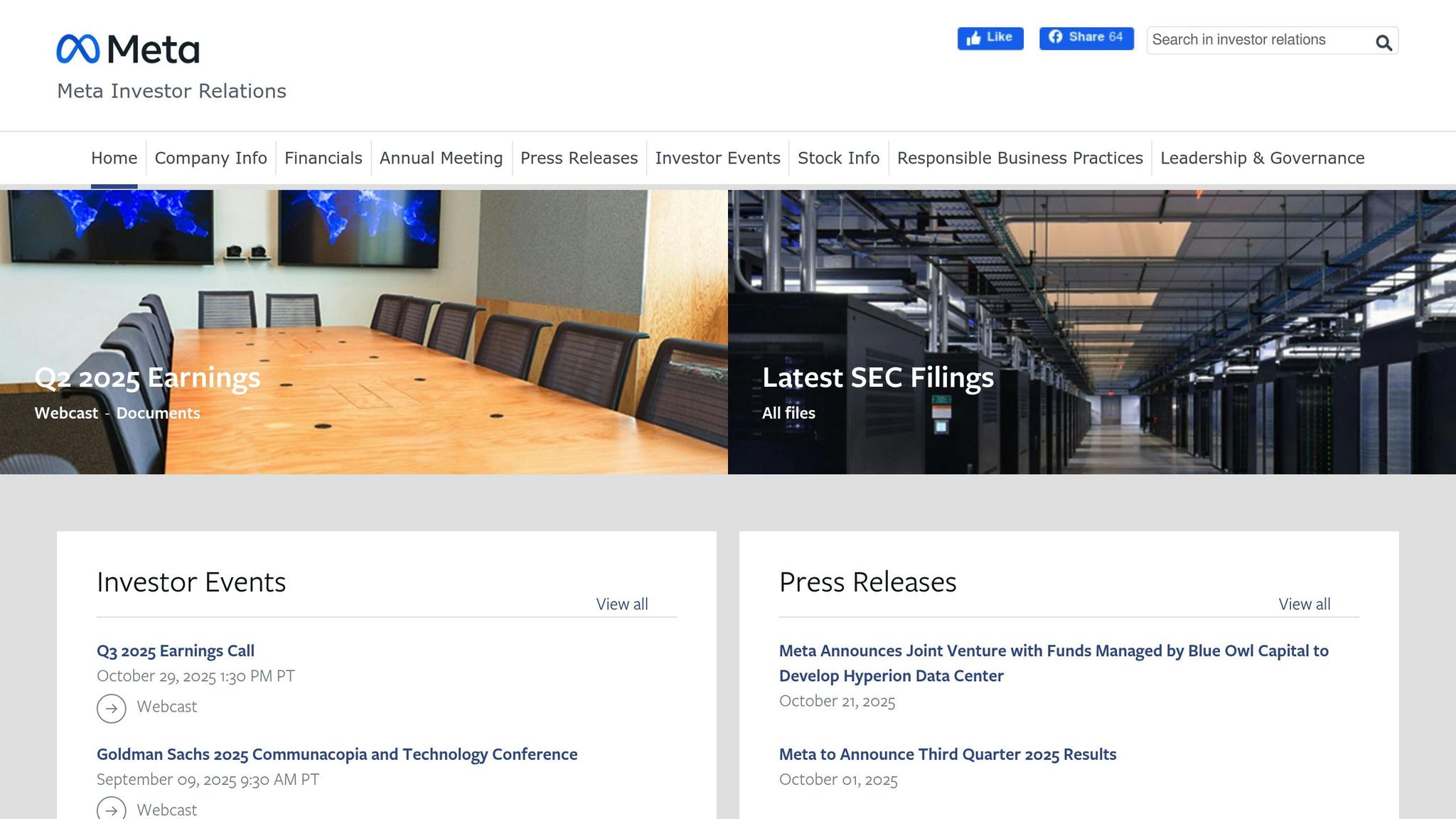Open Responsible Business Practices menu
This screenshot has width=1456, height=819.
[1019, 158]
